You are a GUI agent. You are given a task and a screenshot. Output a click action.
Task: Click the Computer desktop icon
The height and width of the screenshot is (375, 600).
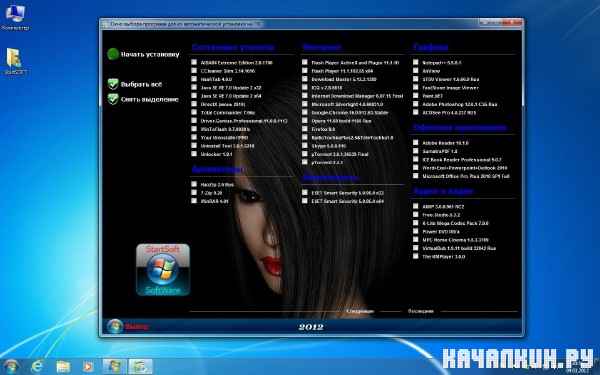(15, 17)
